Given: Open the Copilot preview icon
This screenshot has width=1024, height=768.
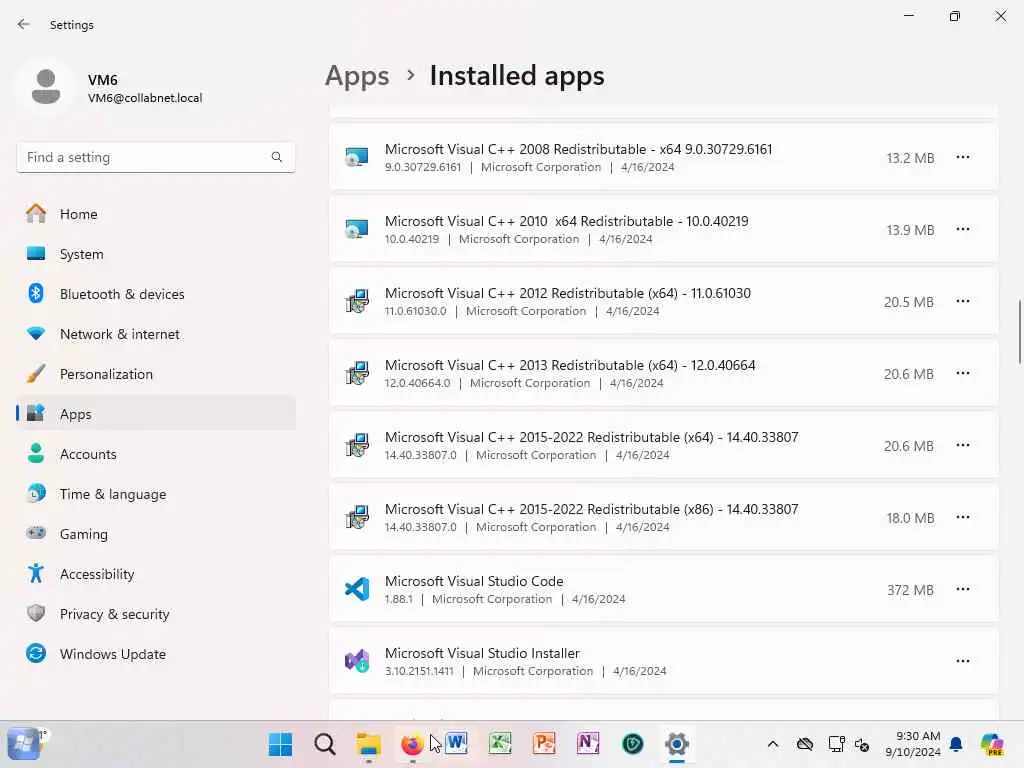Looking at the screenshot, I should point(992,744).
